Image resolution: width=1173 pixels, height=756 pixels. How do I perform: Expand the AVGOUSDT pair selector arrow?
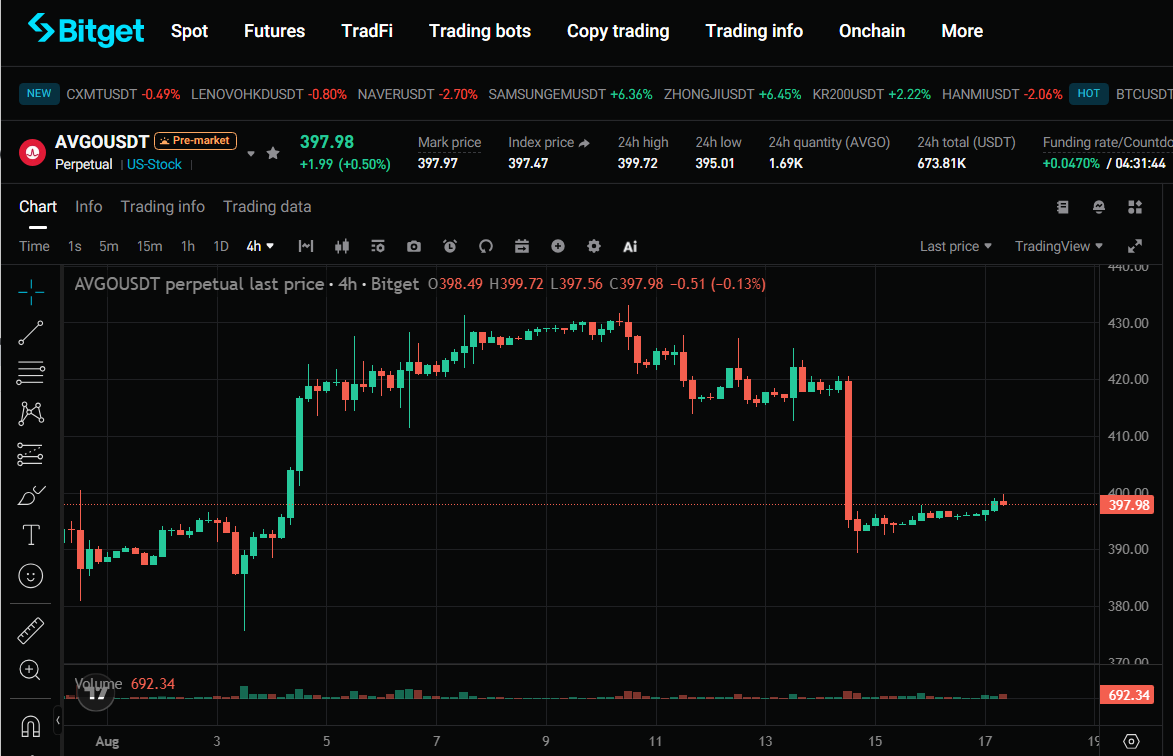[x=251, y=153]
